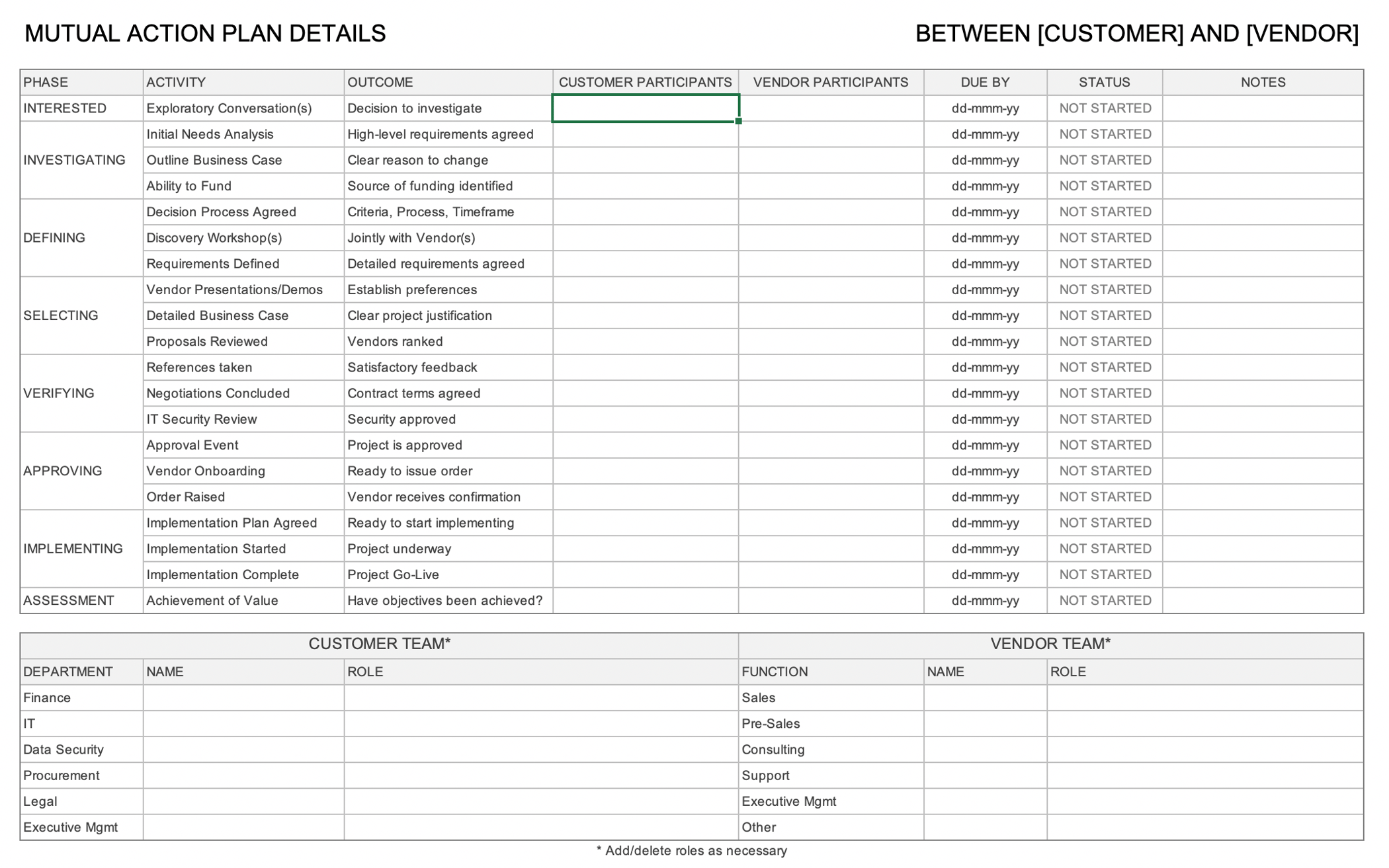Click the Role cell for Data Security

[x=541, y=750]
